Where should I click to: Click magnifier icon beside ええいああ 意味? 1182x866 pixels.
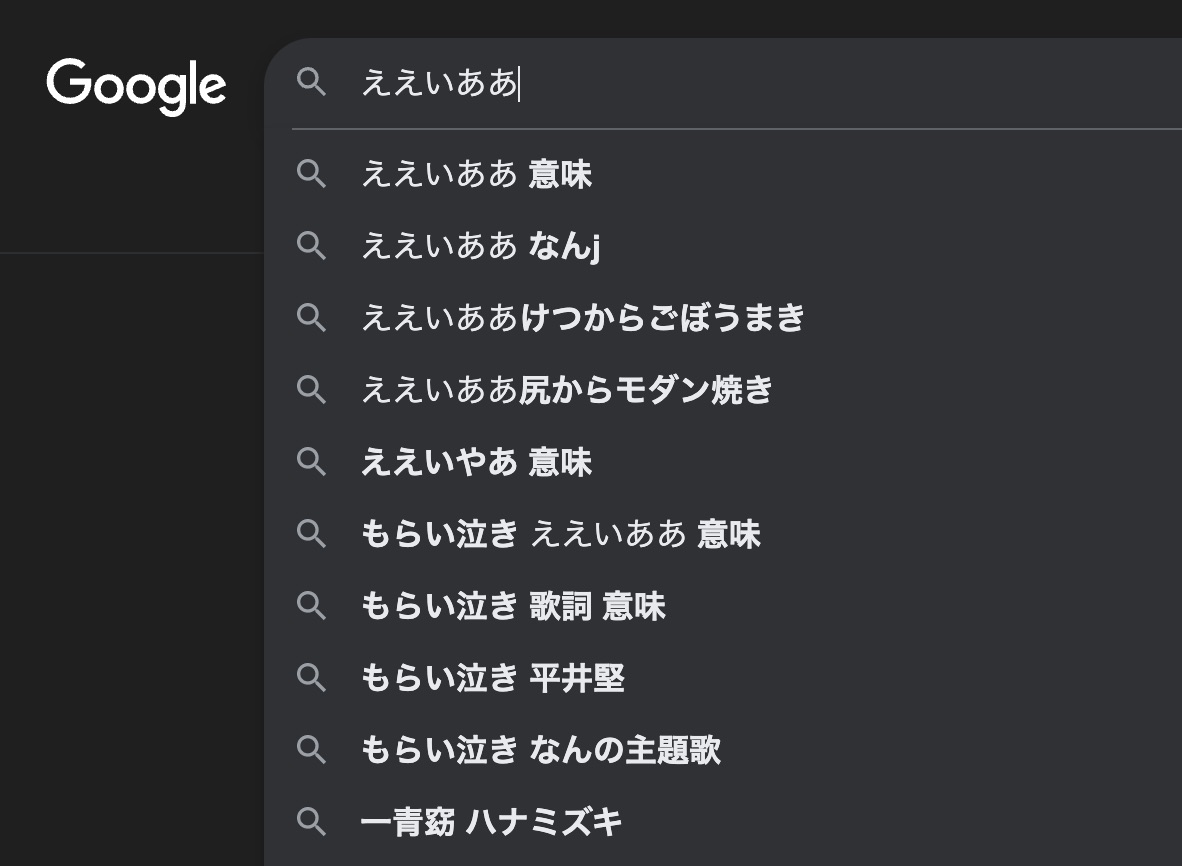[x=312, y=175]
